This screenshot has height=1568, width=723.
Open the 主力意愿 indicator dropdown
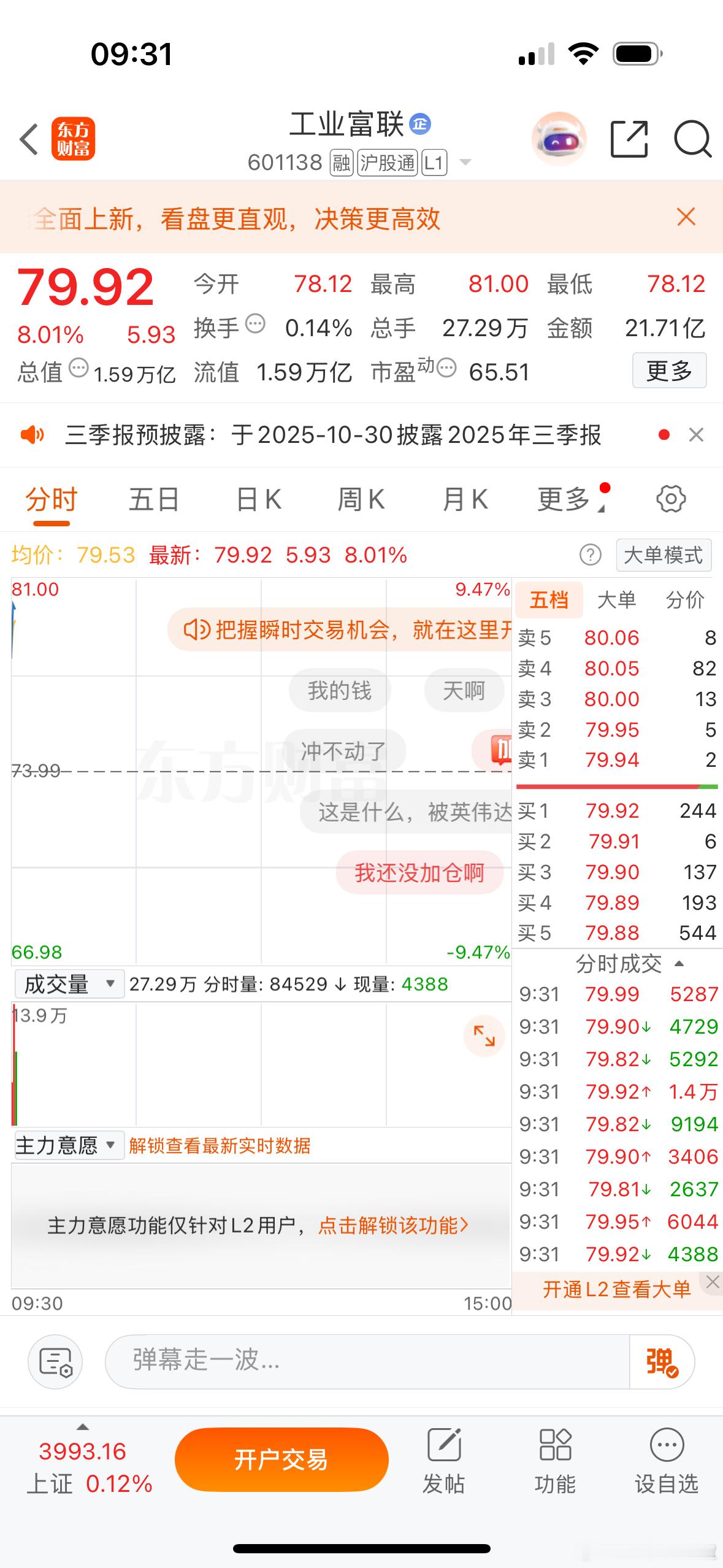(69, 1145)
